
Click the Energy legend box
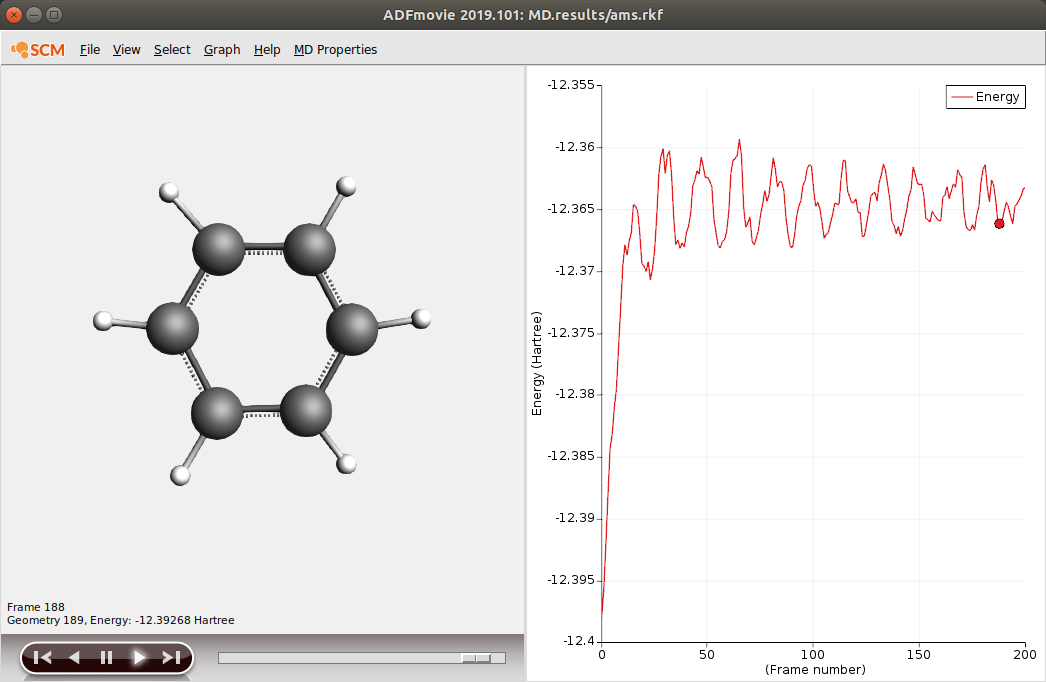coord(985,97)
